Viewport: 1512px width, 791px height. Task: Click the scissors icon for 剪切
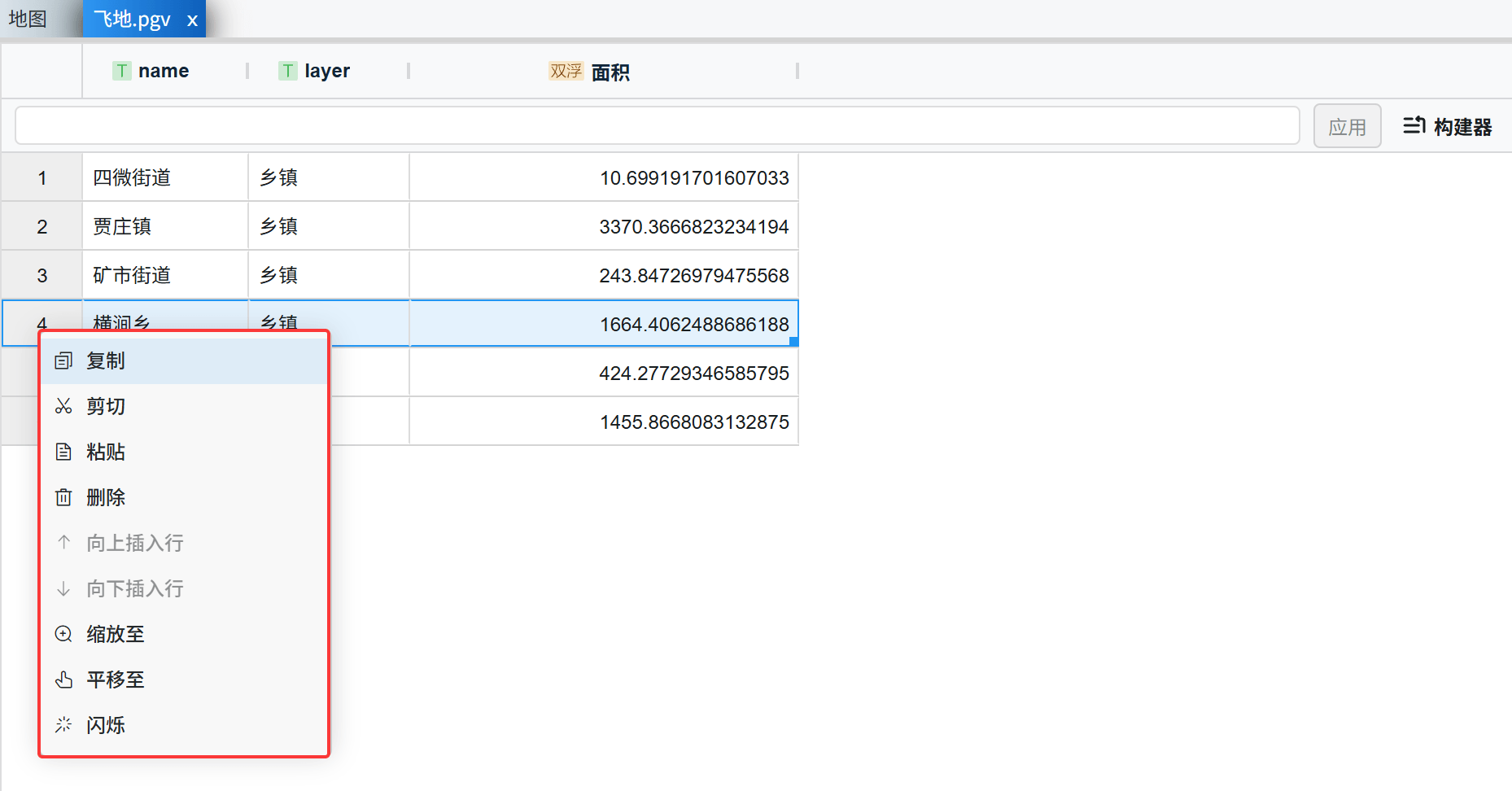63,406
